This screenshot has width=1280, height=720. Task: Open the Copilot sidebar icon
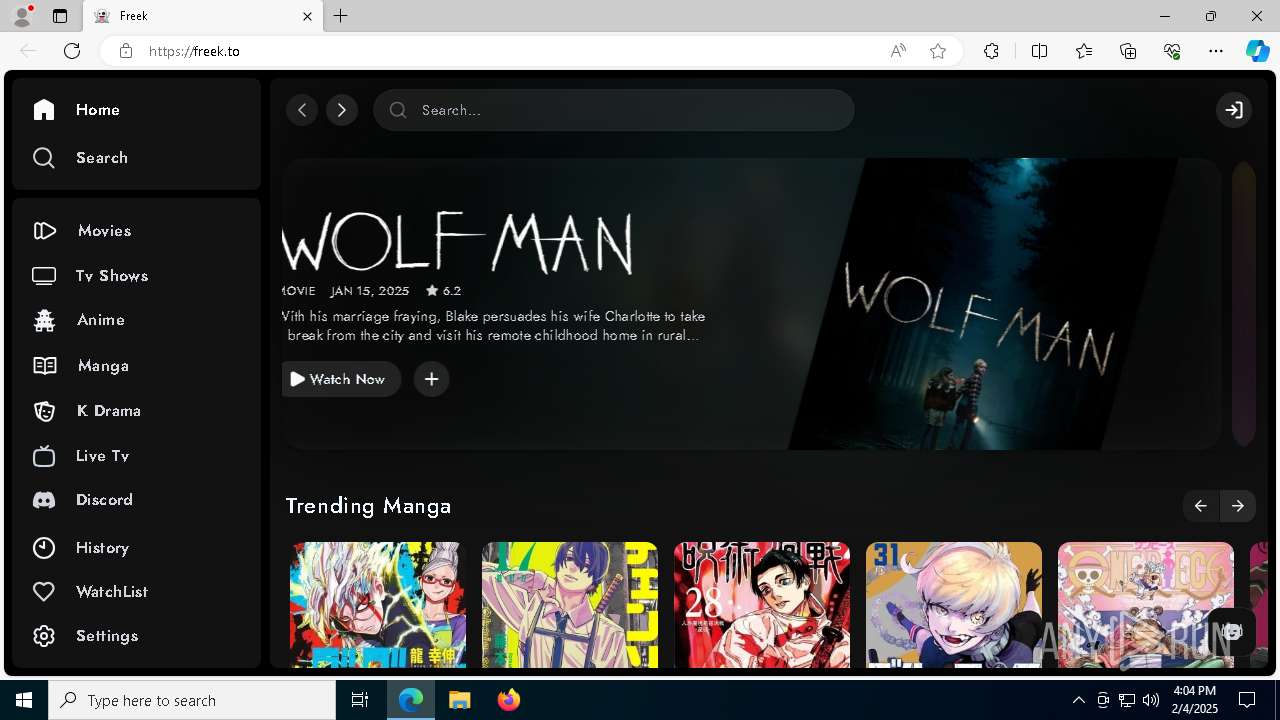pos(1258,51)
